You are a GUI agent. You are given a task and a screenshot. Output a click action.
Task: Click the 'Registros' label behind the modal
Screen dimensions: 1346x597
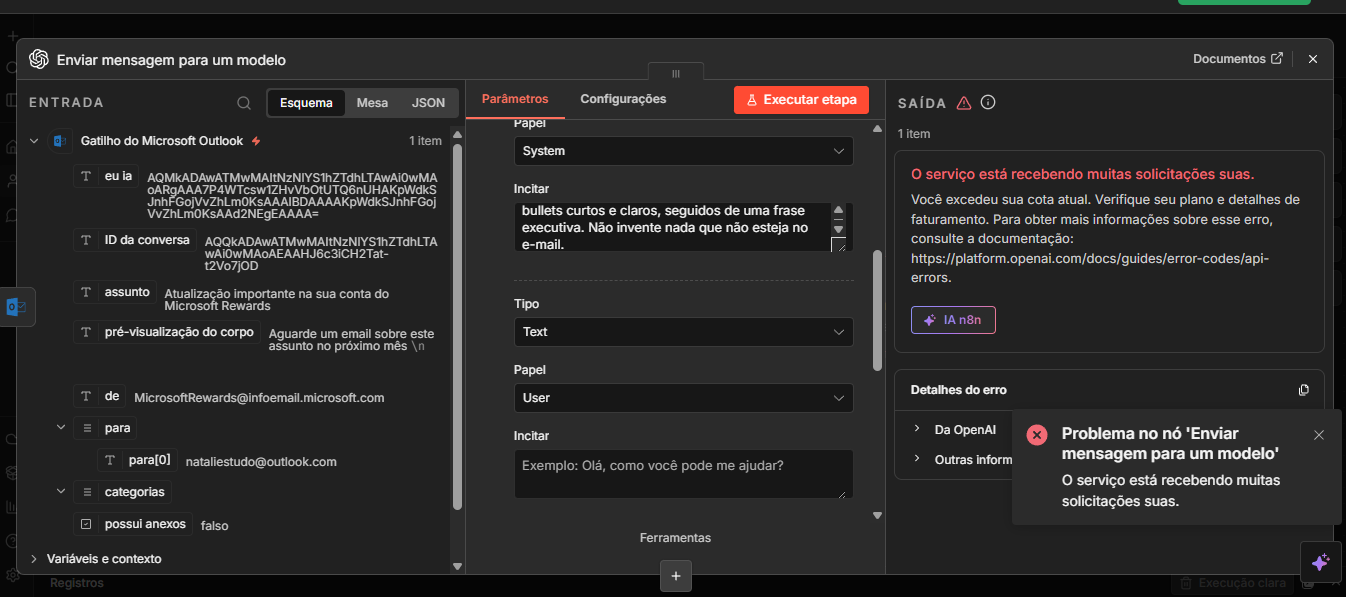[77, 583]
